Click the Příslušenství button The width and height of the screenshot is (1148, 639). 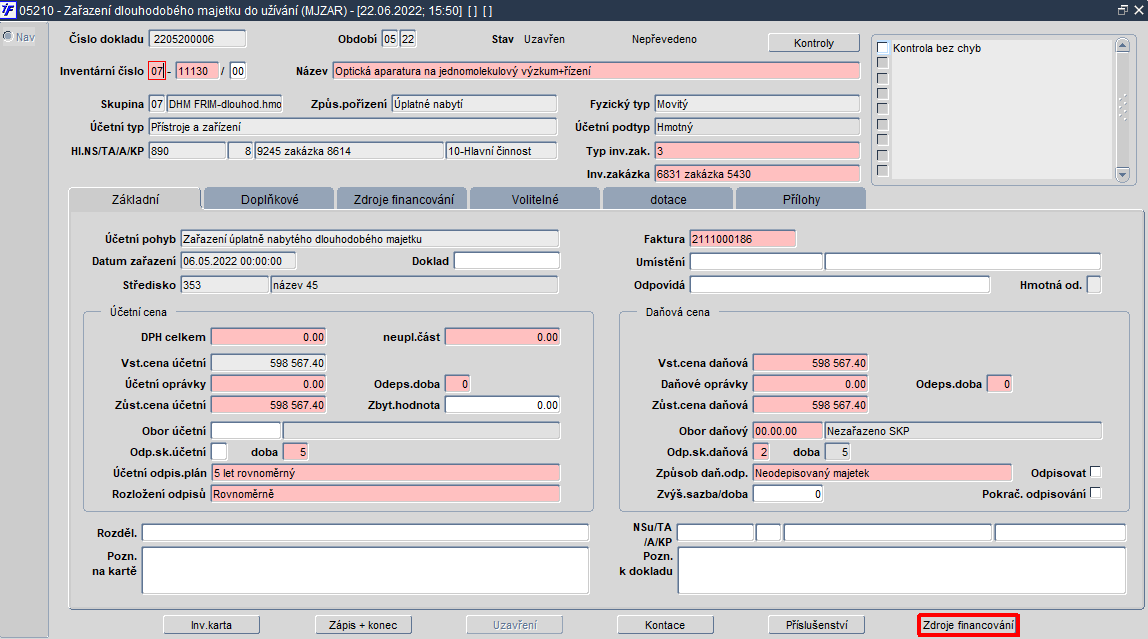(x=816, y=625)
